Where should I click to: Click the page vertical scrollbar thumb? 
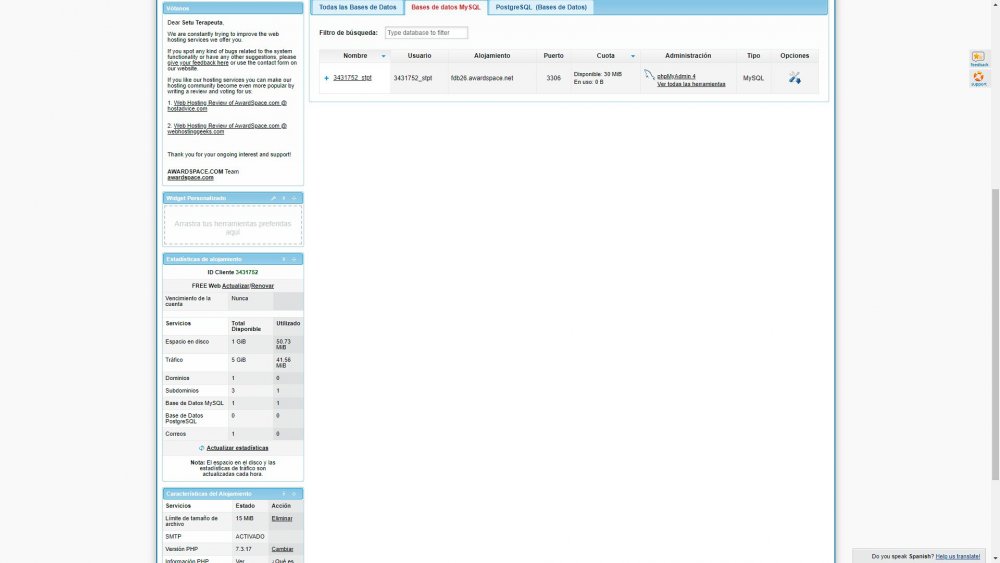coord(995,335)
